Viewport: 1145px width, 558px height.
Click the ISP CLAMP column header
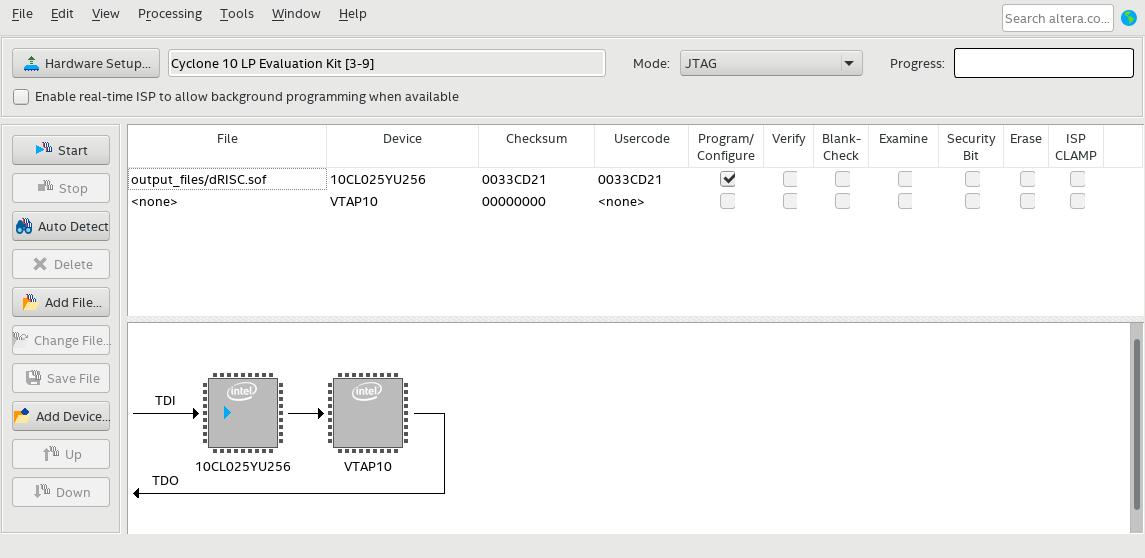tap(1076, 146)
